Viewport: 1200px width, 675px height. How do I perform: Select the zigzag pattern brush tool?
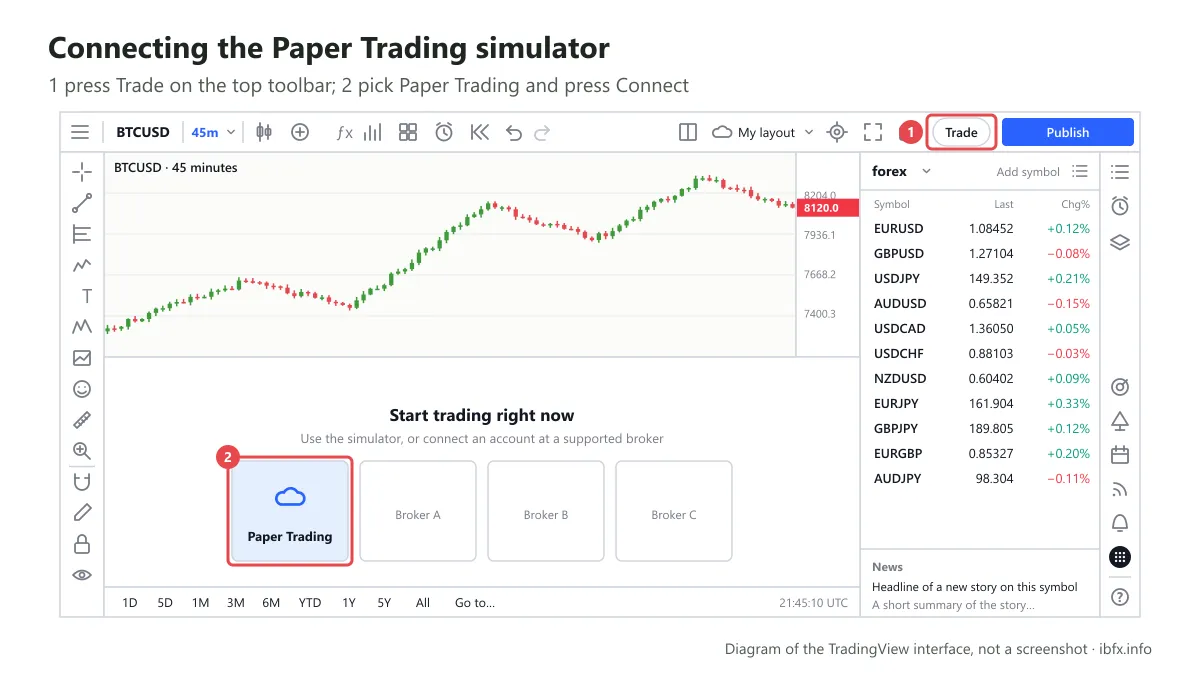pyautogui.click(x=82, y=265)
